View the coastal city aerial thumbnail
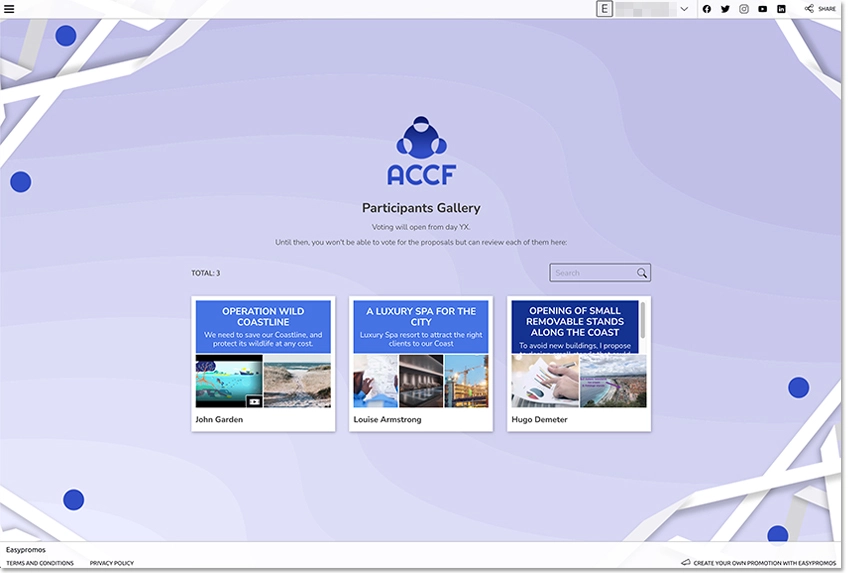849x573 pixels. tap(613, 381)
